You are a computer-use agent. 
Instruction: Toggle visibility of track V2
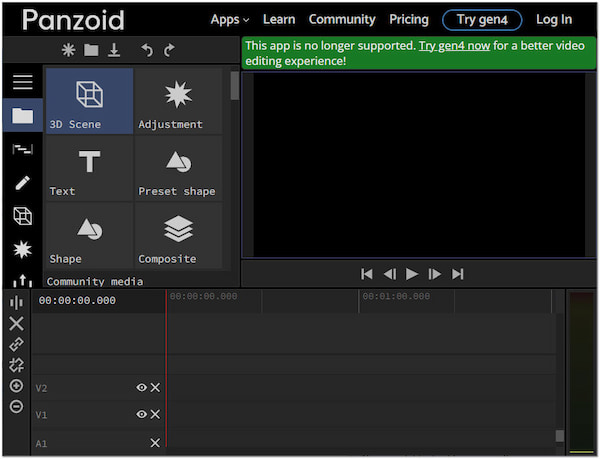142,387
